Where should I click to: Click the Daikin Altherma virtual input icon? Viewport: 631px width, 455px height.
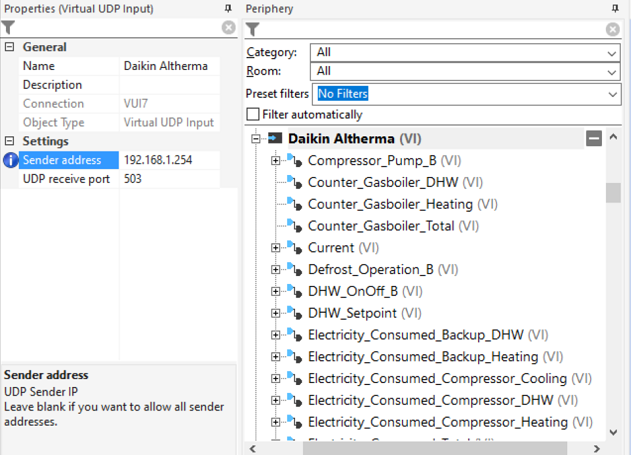pos(275,138)
